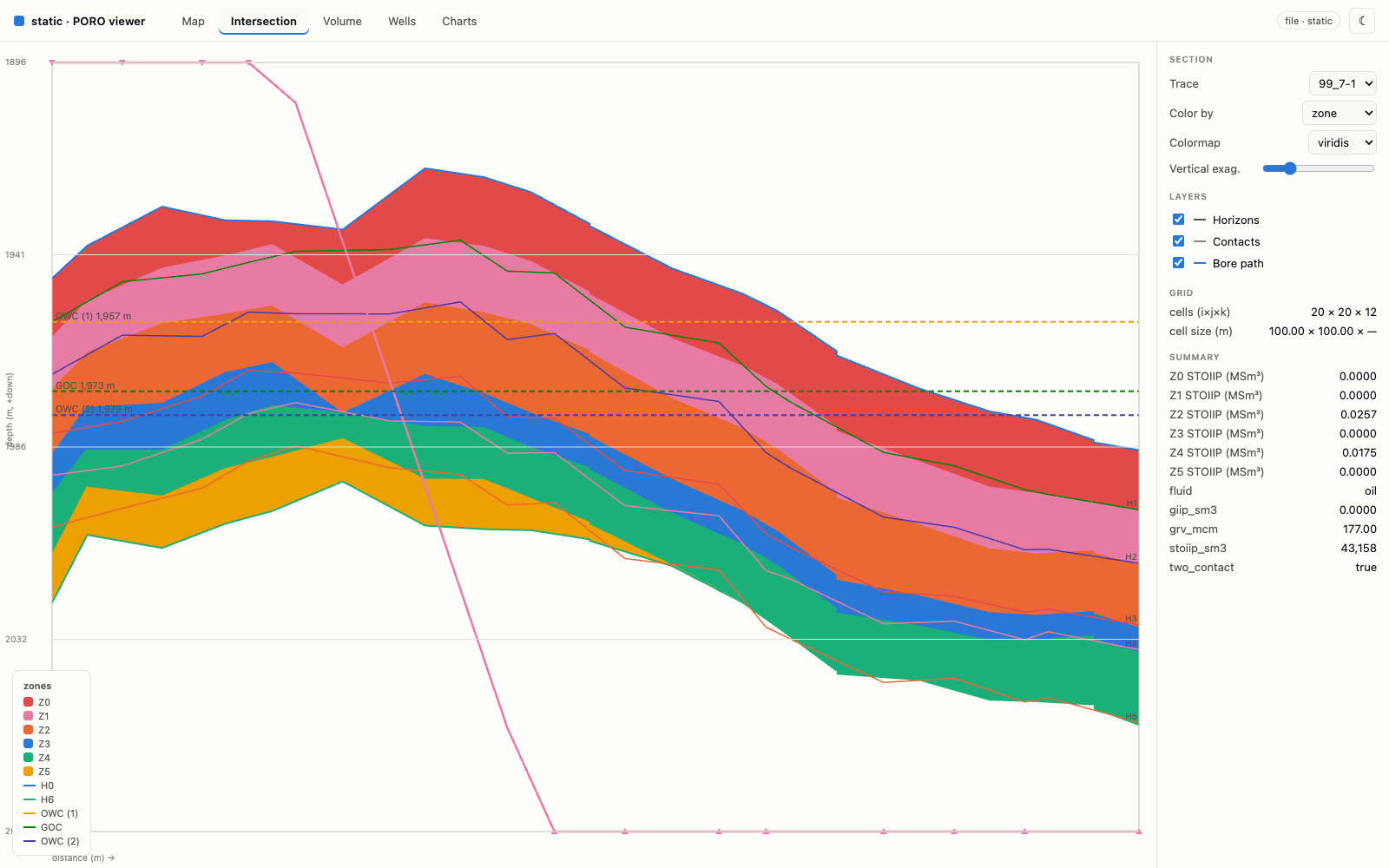The image size is (1389, 868).
Task: Uncheck the Contacts layer checkbox
Action: tap(1178, 241)
